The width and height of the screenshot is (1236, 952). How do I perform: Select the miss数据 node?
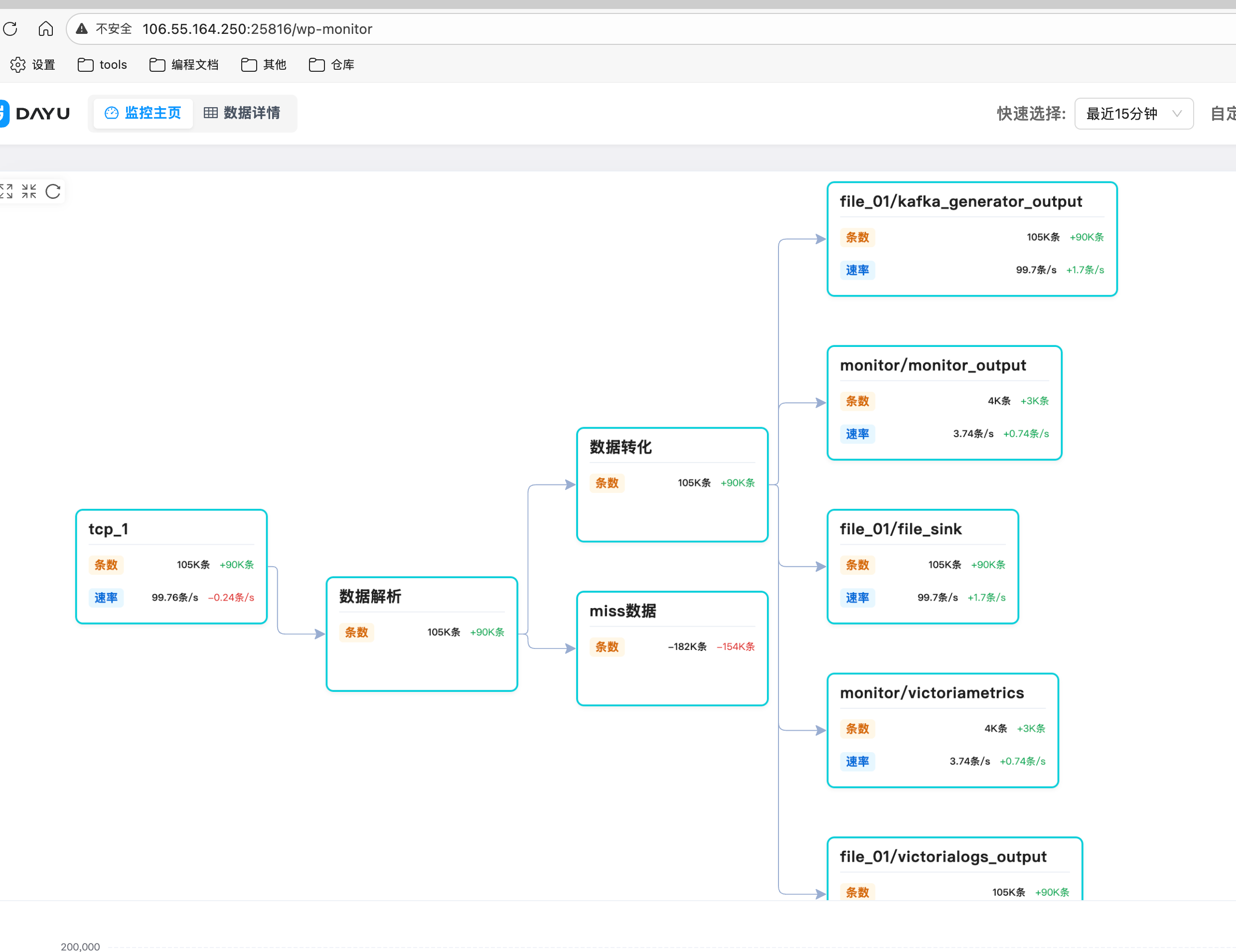[x=672, y=648]
